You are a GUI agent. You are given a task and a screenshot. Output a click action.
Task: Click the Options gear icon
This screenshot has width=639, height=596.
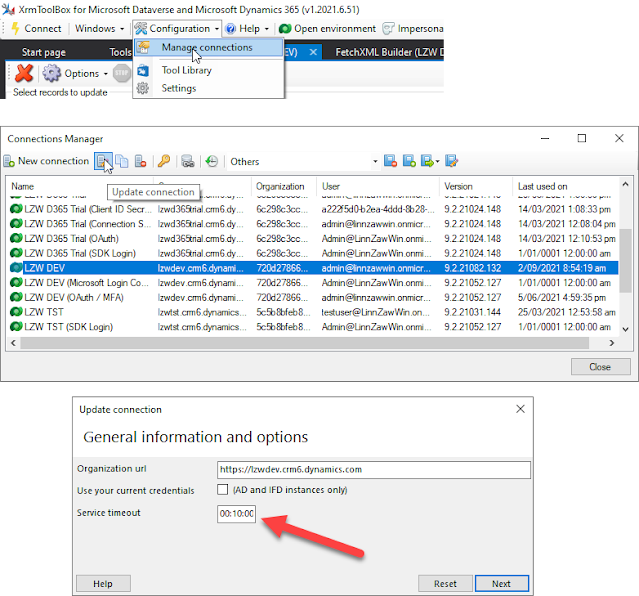click(51, 73)
